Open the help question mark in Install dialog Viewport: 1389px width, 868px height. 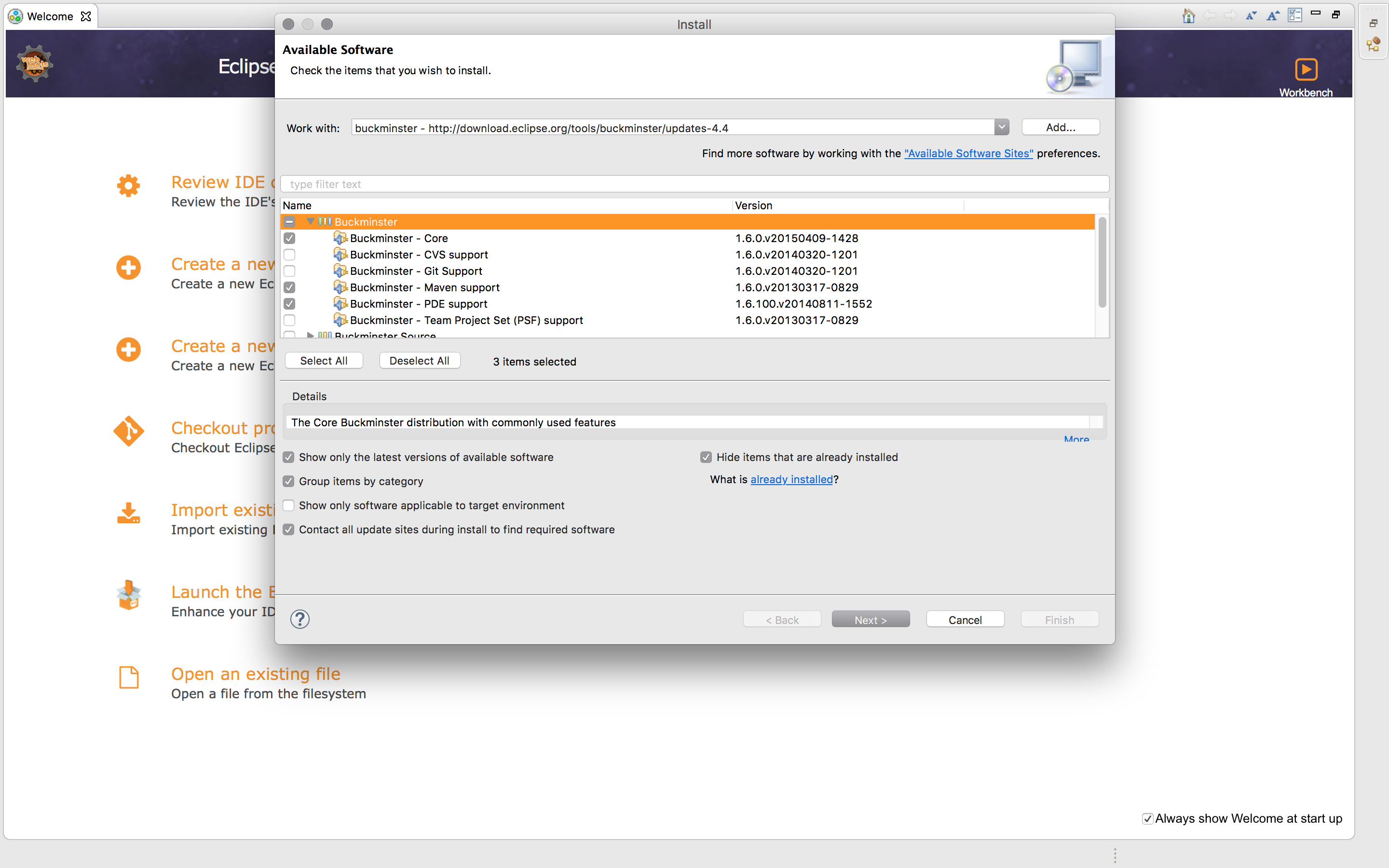tap(300, 620)
